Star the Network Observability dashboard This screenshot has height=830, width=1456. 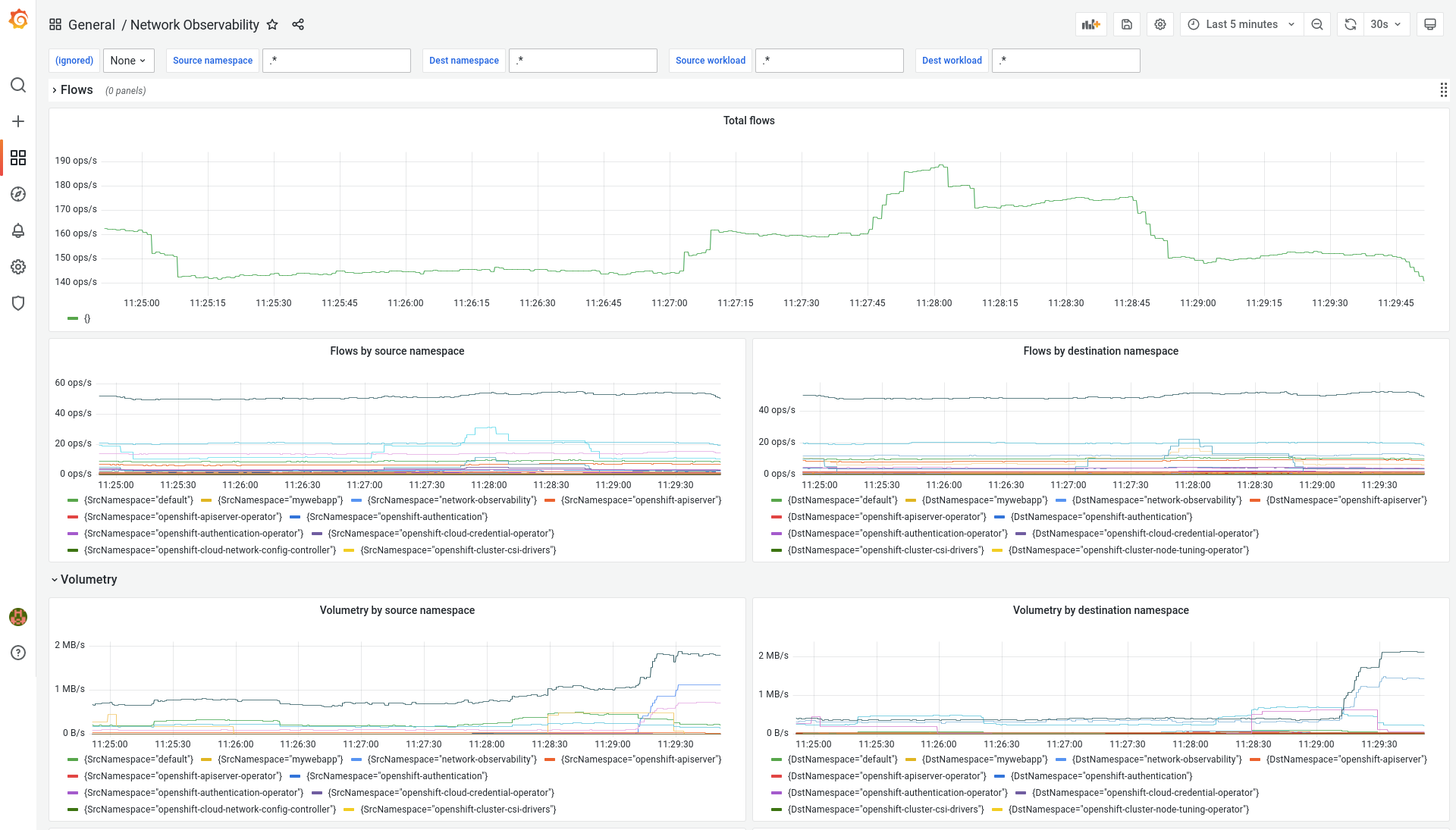272,25
